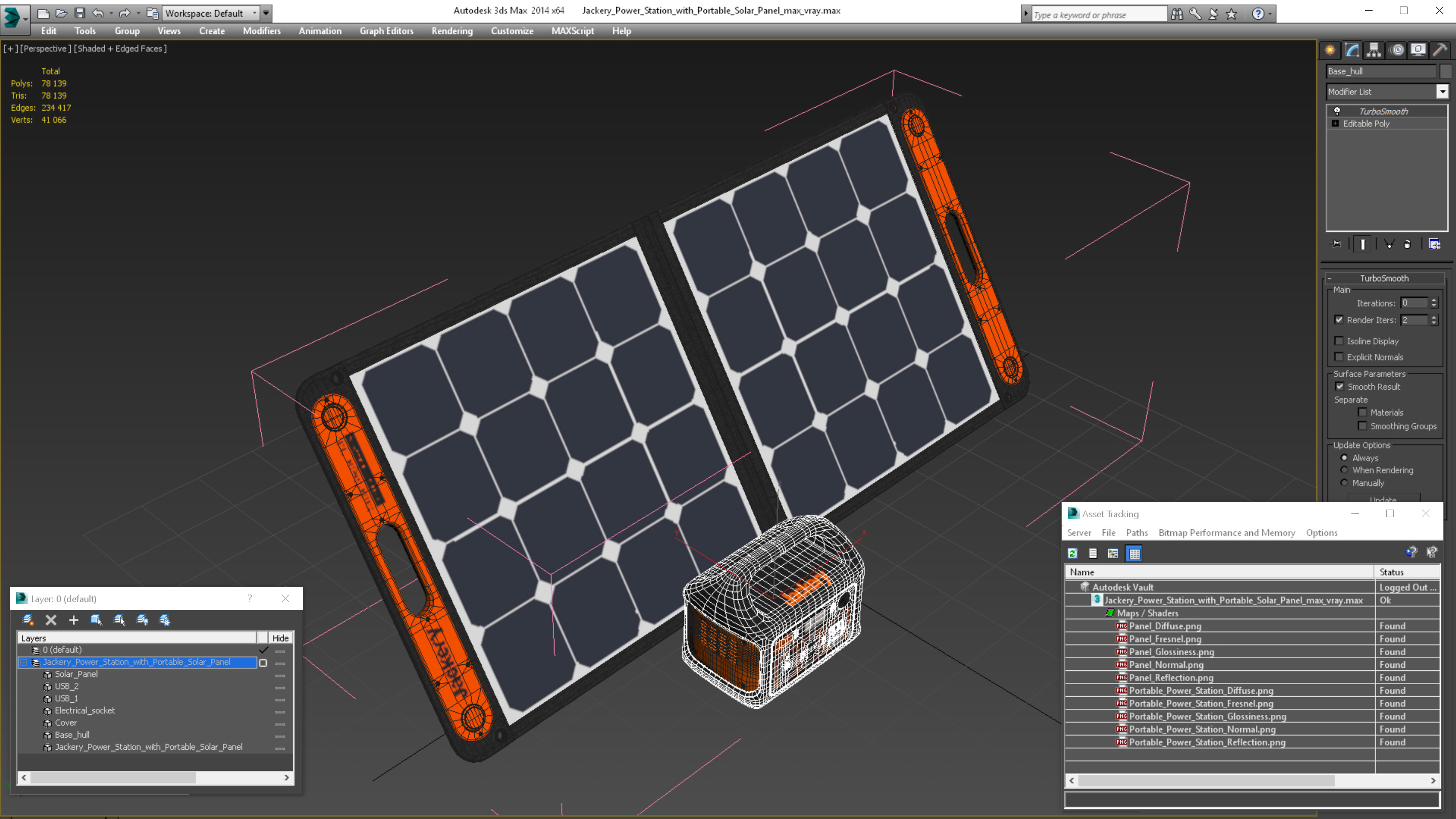The width and height of the screenshot is (1456, 819).
Task: Open the MAXScript menu
Action: coord(573,31)
